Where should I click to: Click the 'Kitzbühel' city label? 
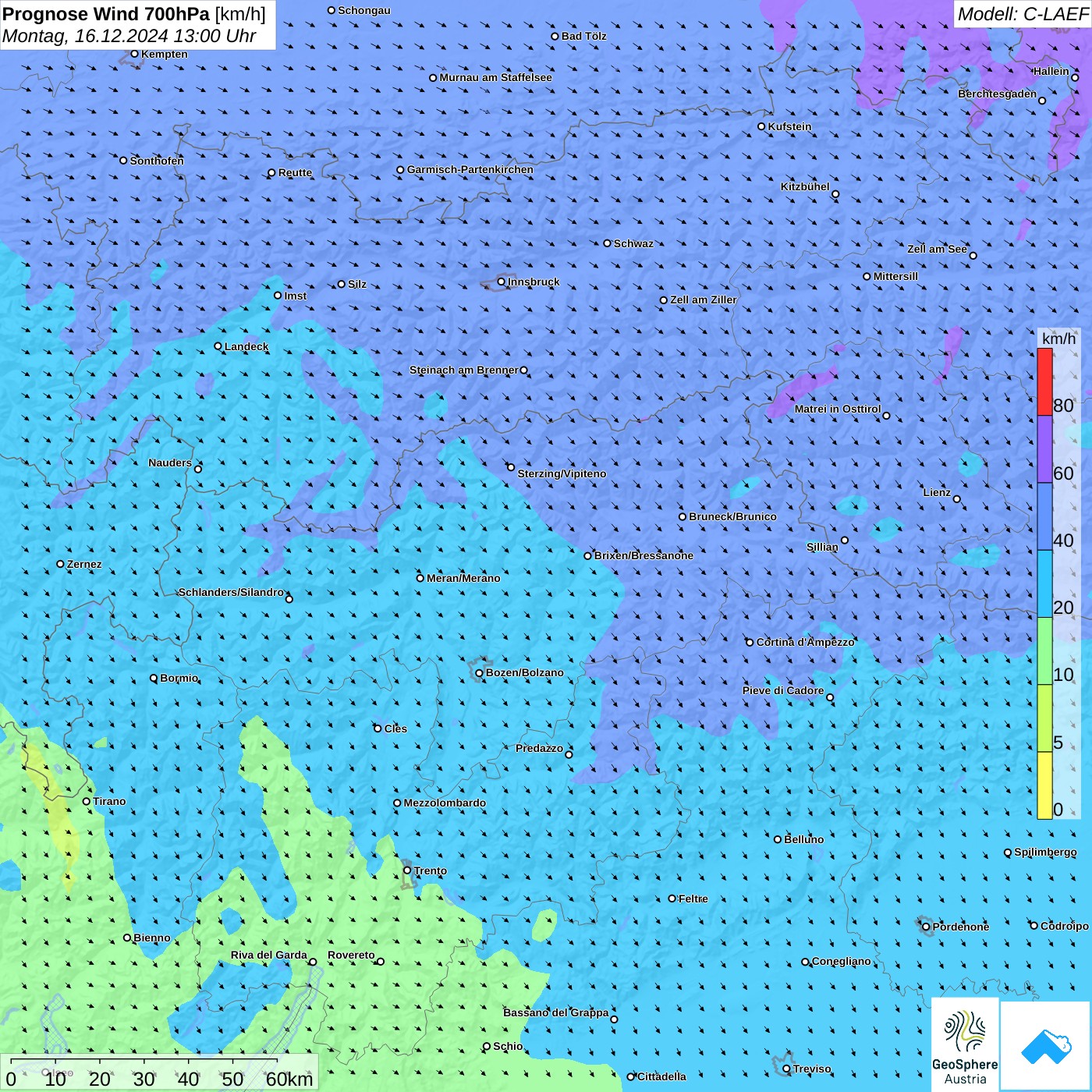(805, 186)
